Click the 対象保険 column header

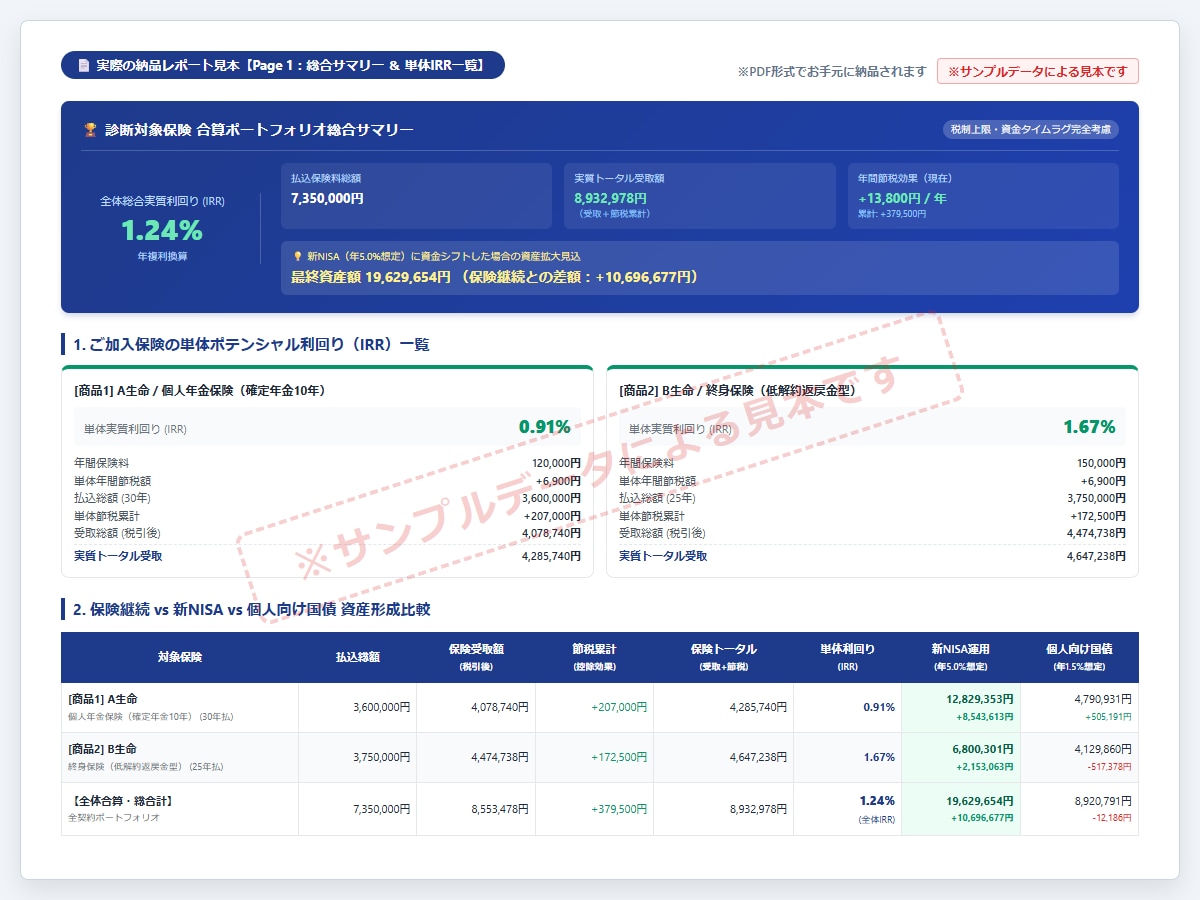pyautogui.click(x=180, y=657)
